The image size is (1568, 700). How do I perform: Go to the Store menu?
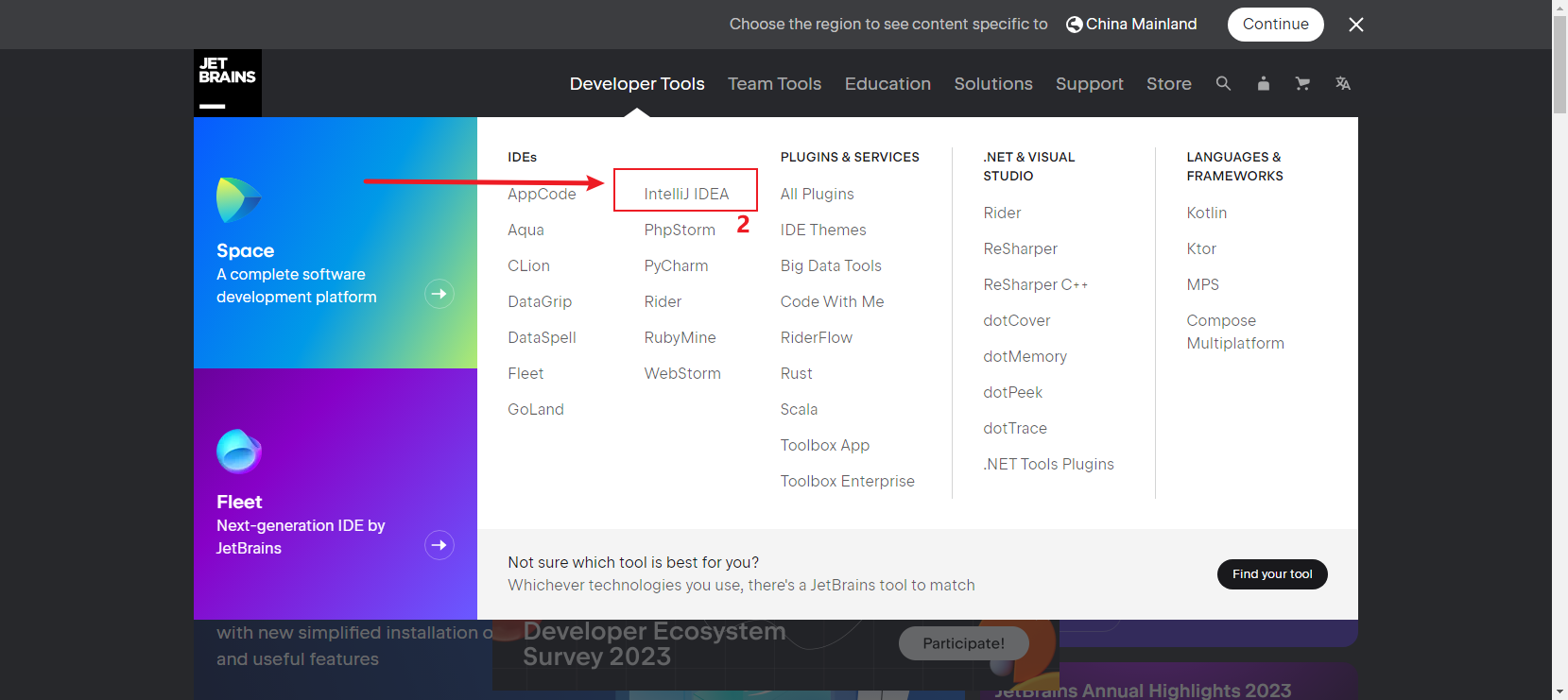coord(1169,84)
